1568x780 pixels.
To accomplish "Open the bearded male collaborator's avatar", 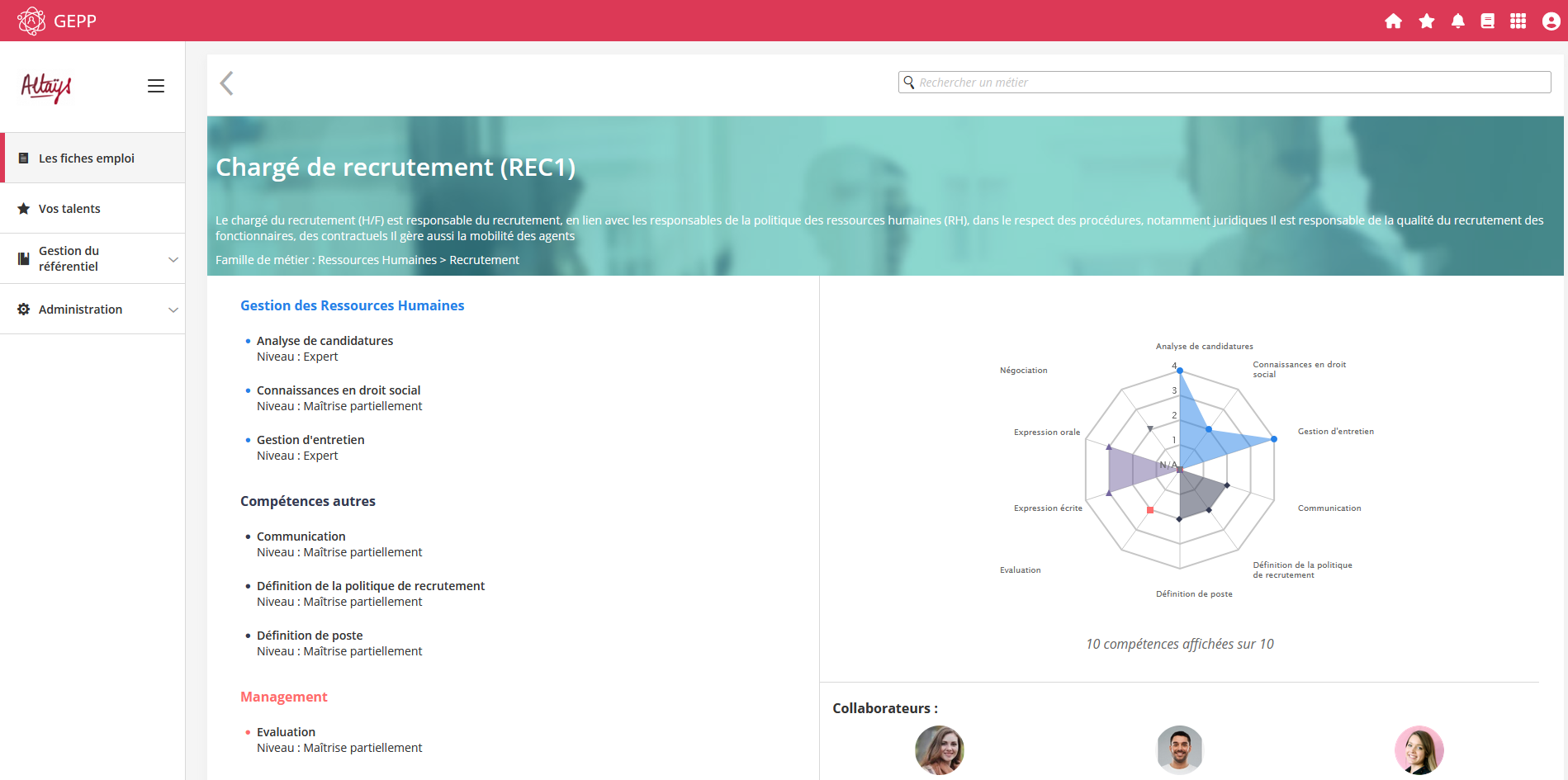I will click(1179, 749).
